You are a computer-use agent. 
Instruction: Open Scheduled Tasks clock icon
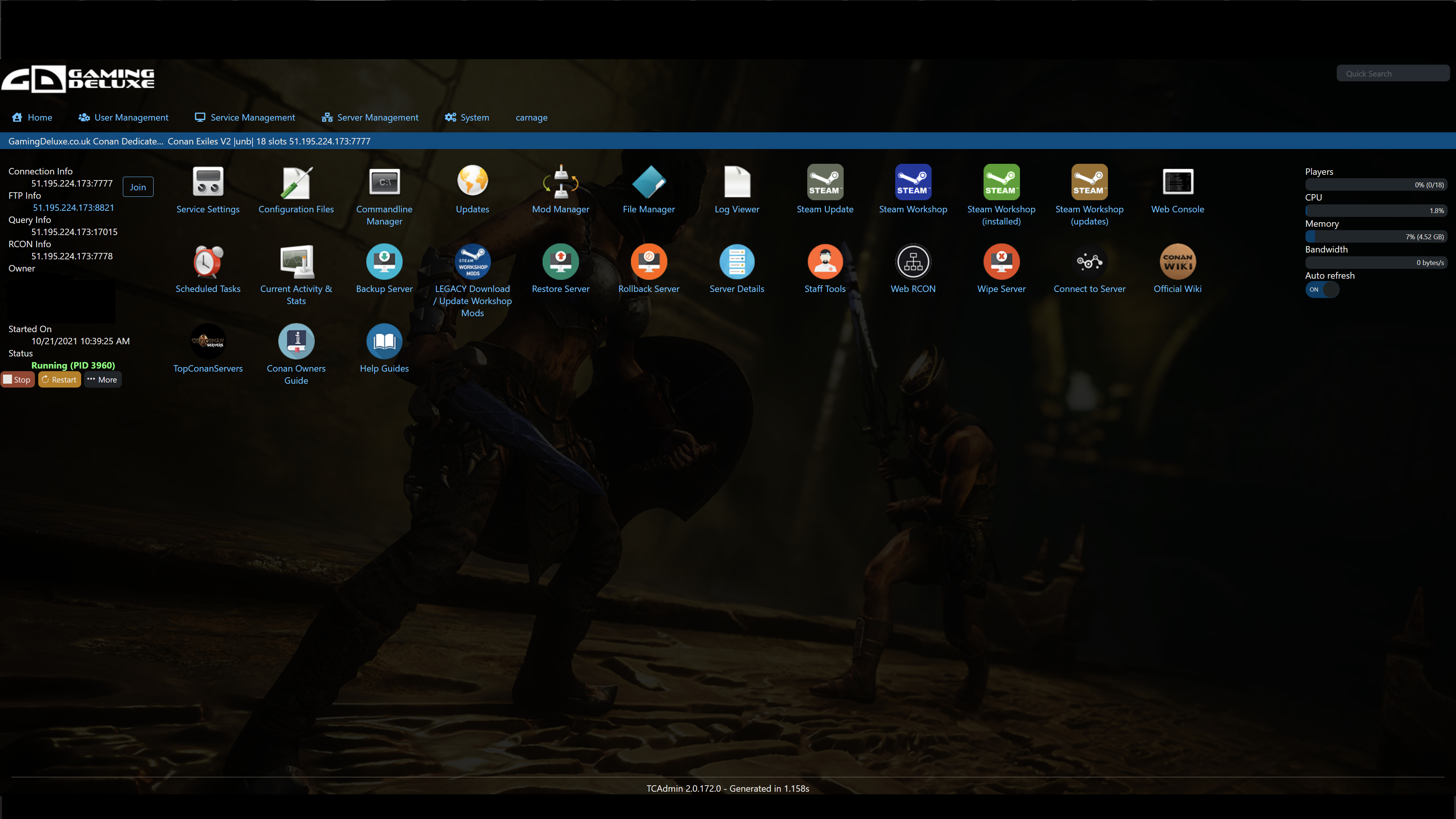208,262
